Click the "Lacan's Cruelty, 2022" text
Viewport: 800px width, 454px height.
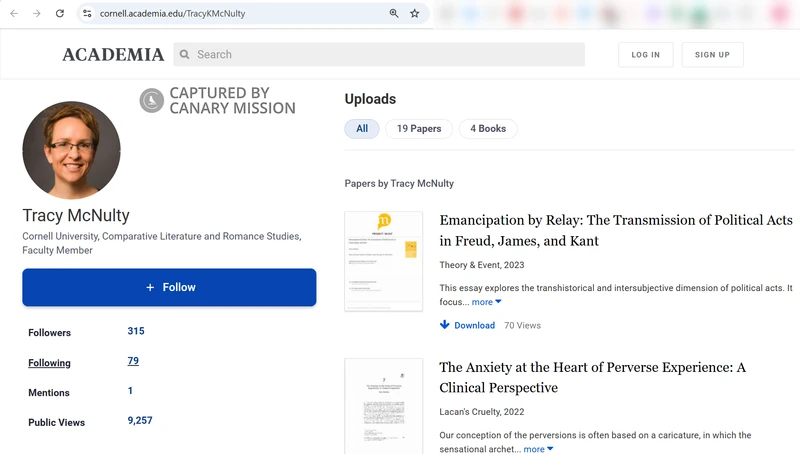482,412
